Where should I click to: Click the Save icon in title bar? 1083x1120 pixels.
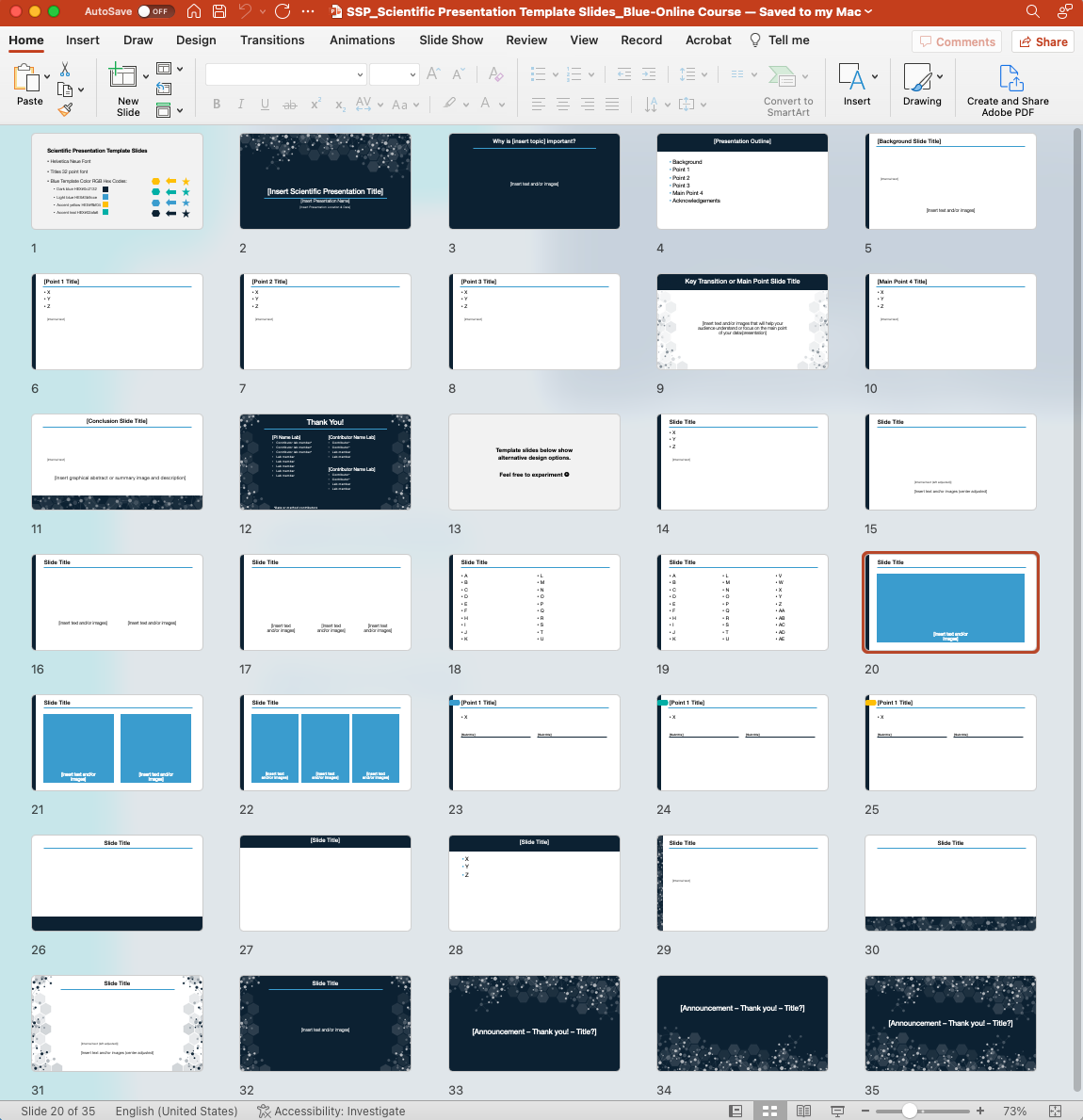coord(219,11)
